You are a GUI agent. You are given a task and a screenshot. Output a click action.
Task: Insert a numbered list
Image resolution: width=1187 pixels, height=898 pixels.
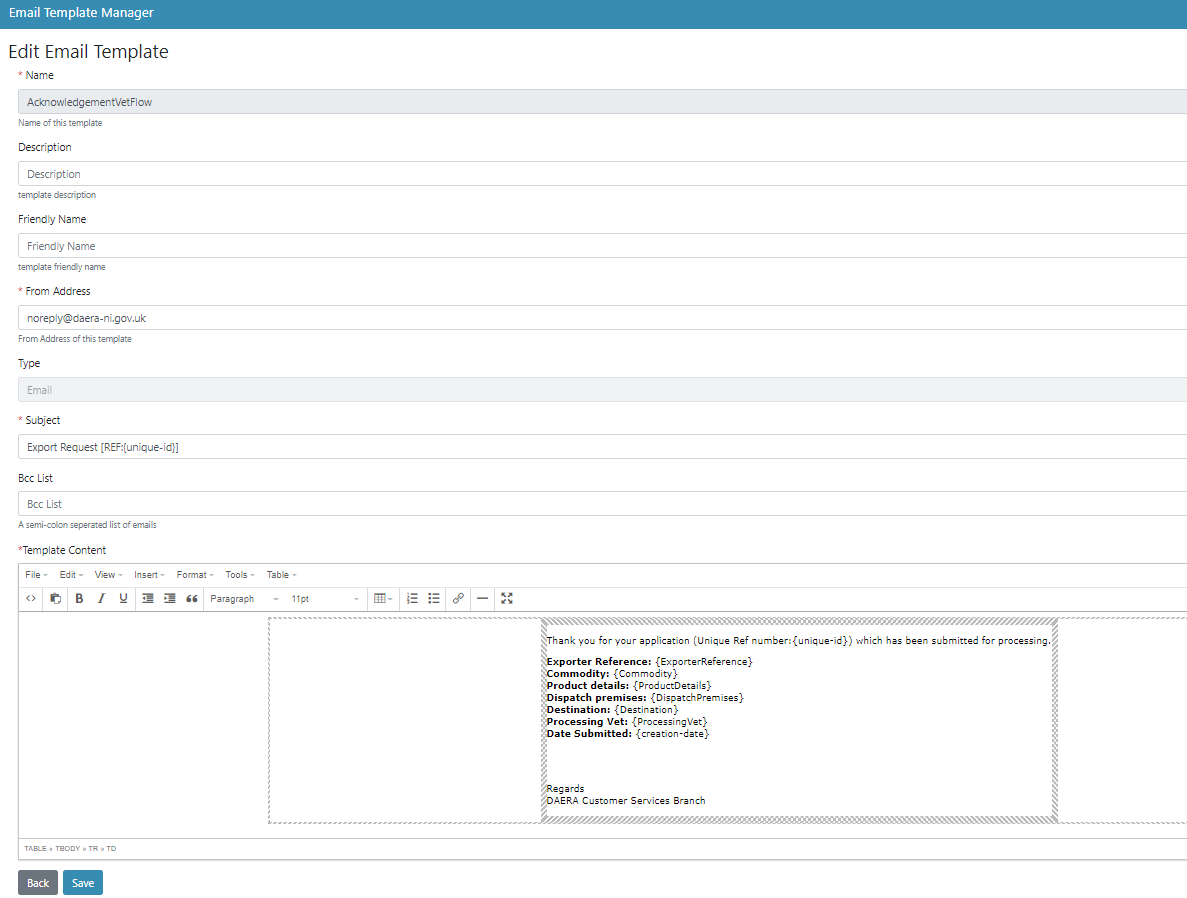pos(412,598)
